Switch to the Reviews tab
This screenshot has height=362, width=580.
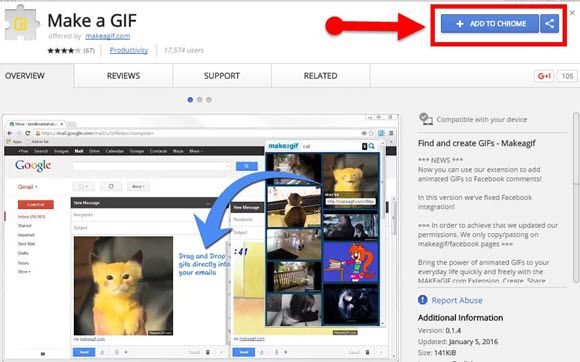coord(123,76)
